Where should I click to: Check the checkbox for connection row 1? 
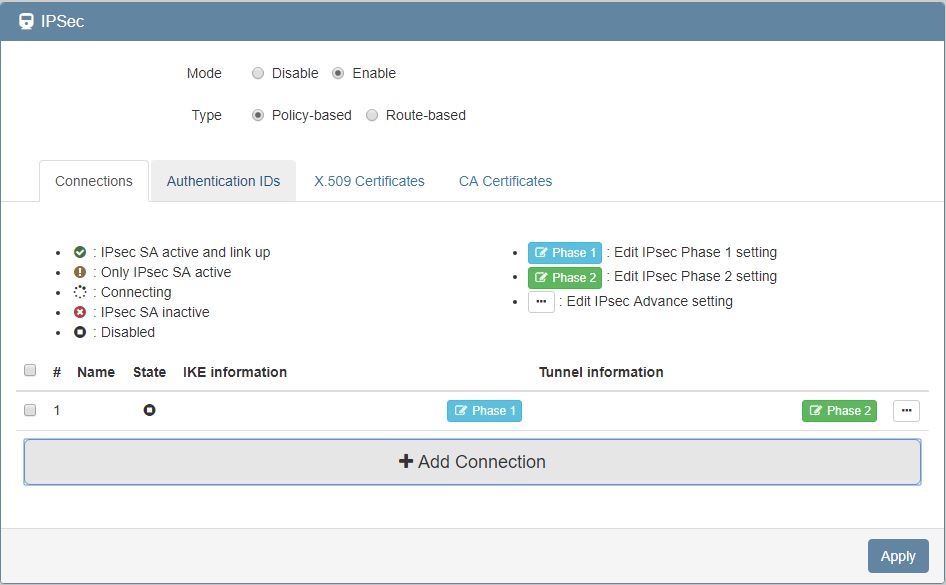tap(30, 410)
